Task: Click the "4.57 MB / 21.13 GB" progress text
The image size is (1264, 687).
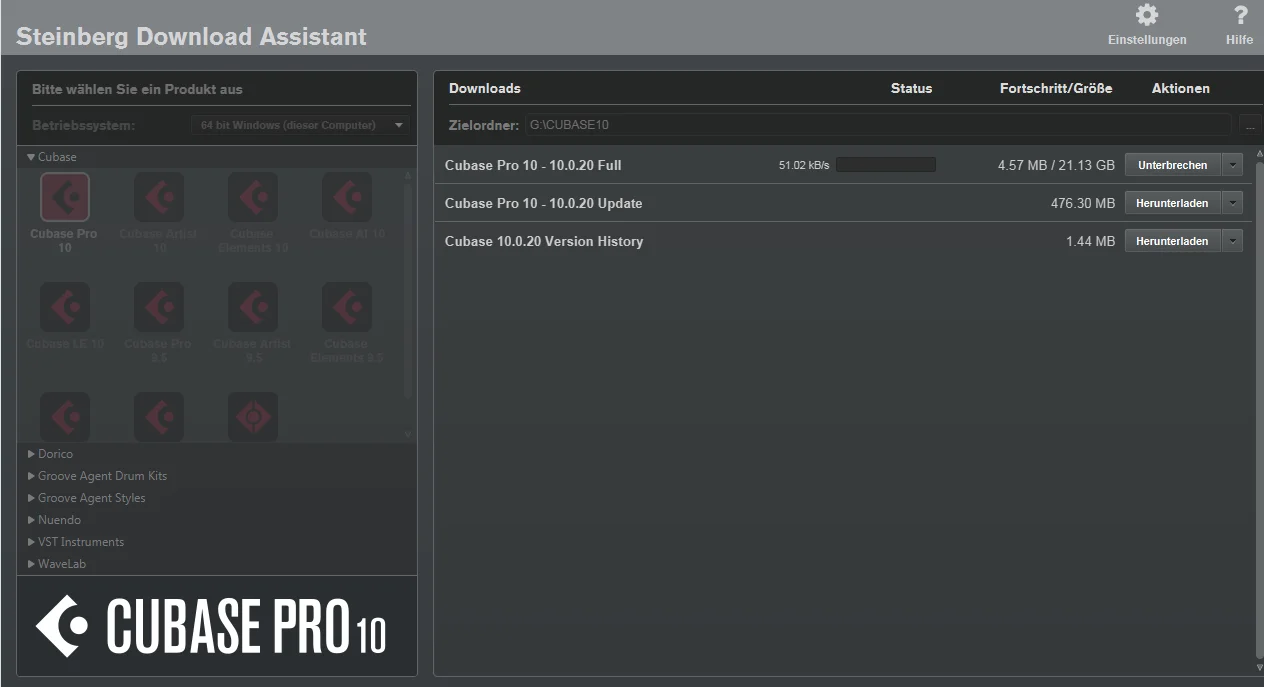Action: point(1056,165)
